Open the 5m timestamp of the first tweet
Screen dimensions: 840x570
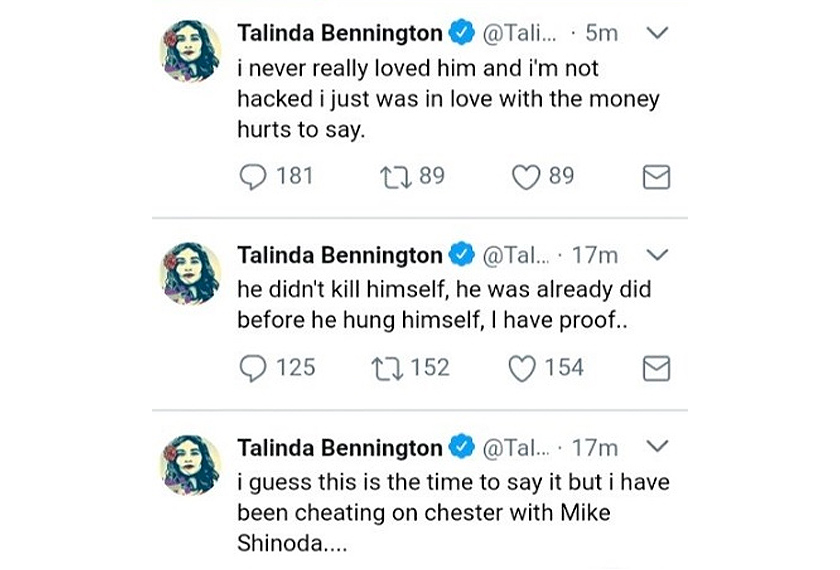click(x=601, y=33)
